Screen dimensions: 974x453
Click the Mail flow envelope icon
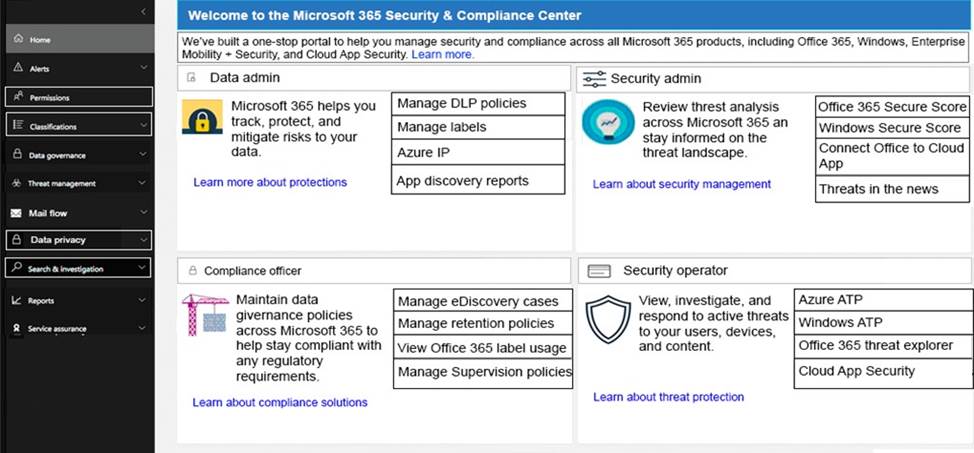(x=17, y=213)
